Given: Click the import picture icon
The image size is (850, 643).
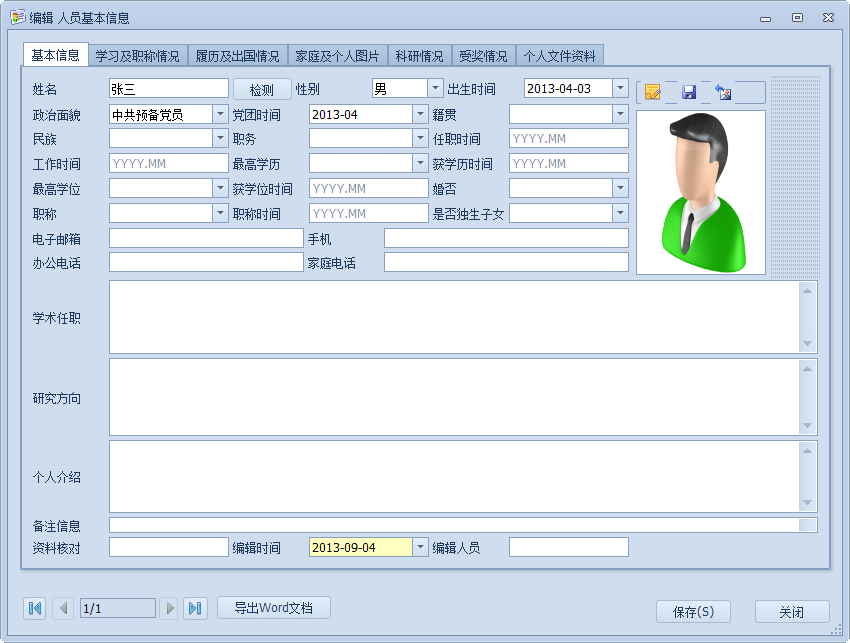Looking at the screenshot, I should click(723, 92).
